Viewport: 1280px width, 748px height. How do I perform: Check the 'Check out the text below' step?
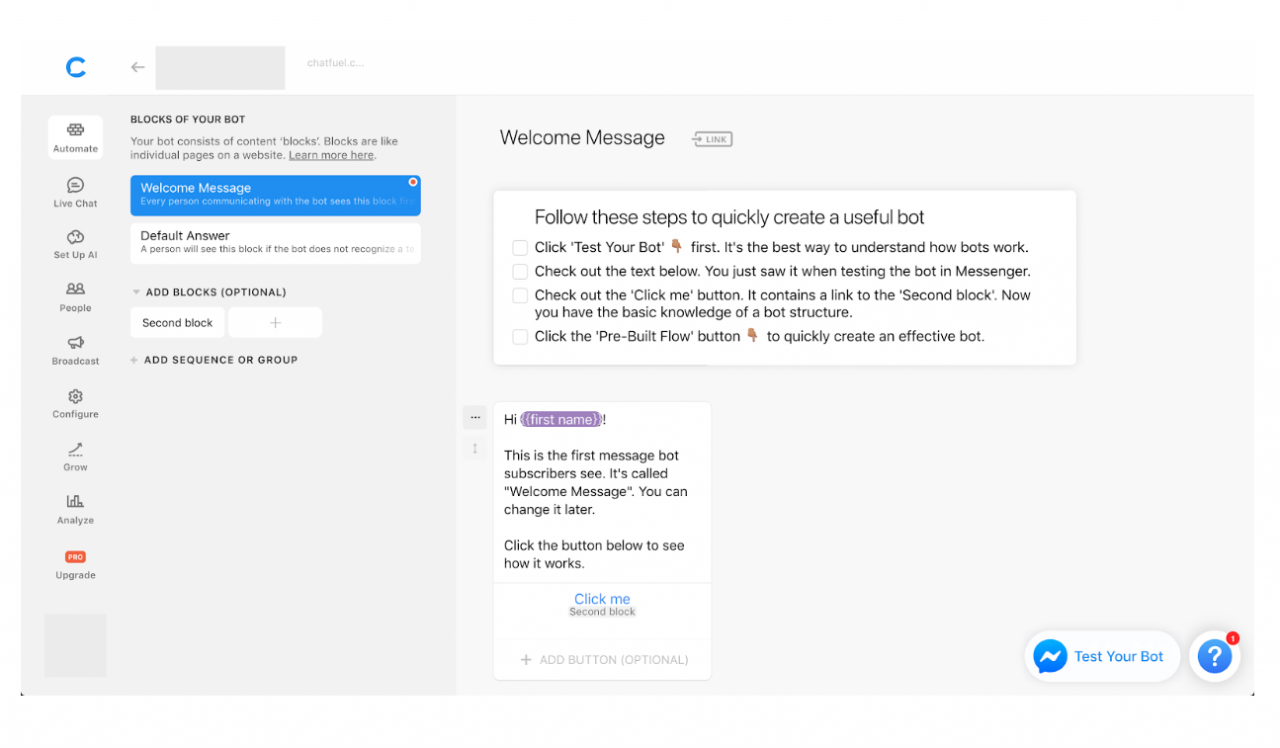[520, 272]
